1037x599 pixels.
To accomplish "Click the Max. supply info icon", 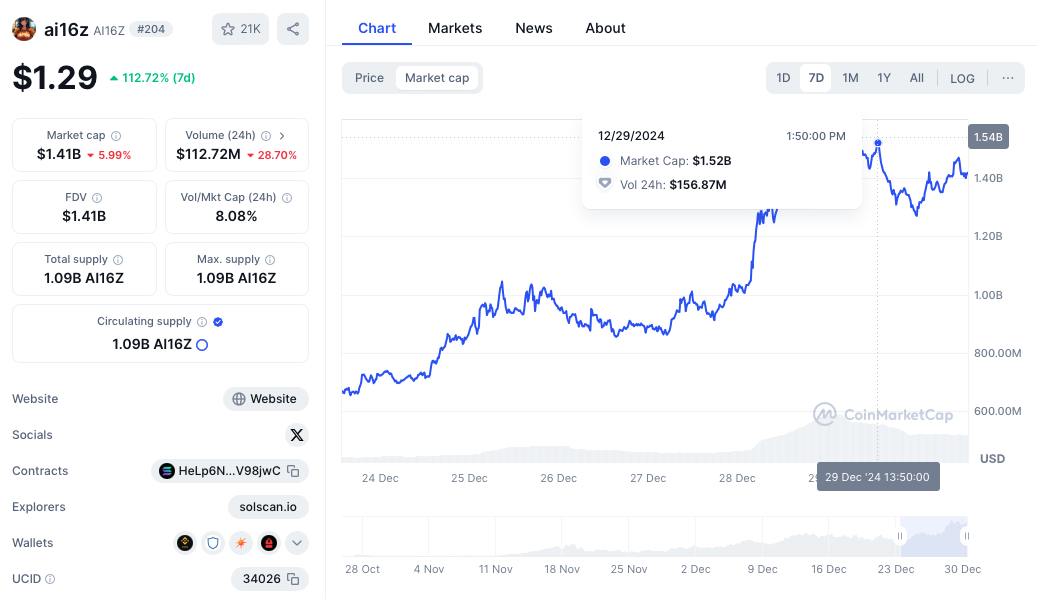I will (x=270, y=260).
